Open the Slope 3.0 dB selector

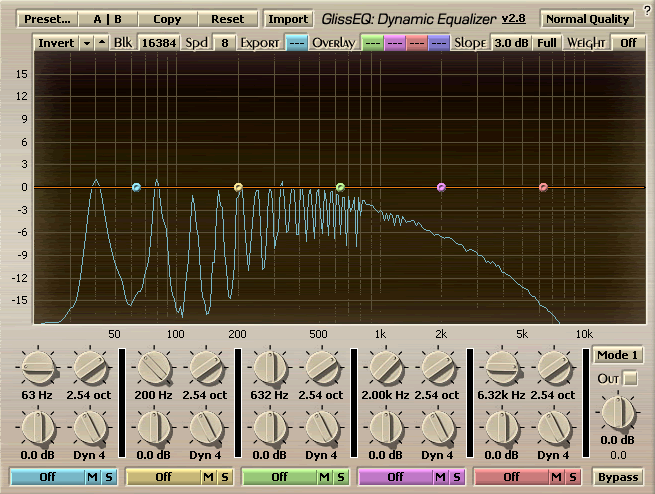coord(511,43)
